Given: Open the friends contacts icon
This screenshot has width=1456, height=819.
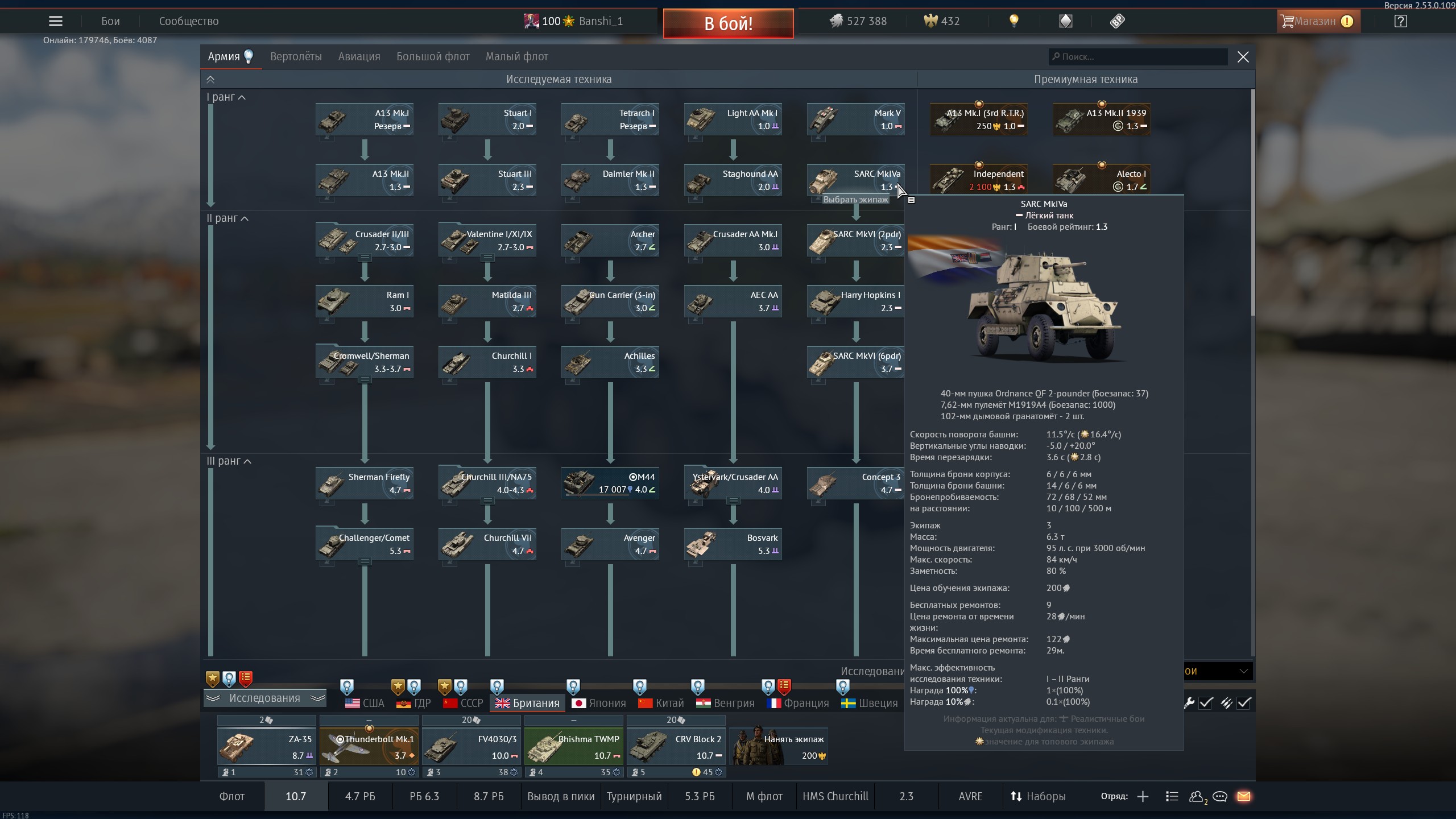Looking at the screenshot, I should coord(1196,796).
